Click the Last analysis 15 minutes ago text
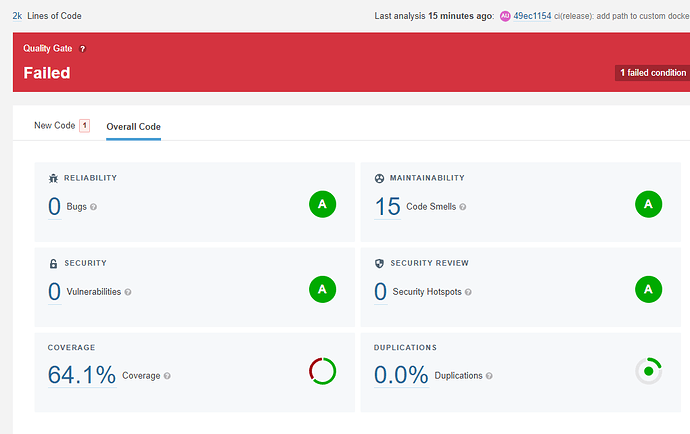The image size is (690, 434). (434, 16)
